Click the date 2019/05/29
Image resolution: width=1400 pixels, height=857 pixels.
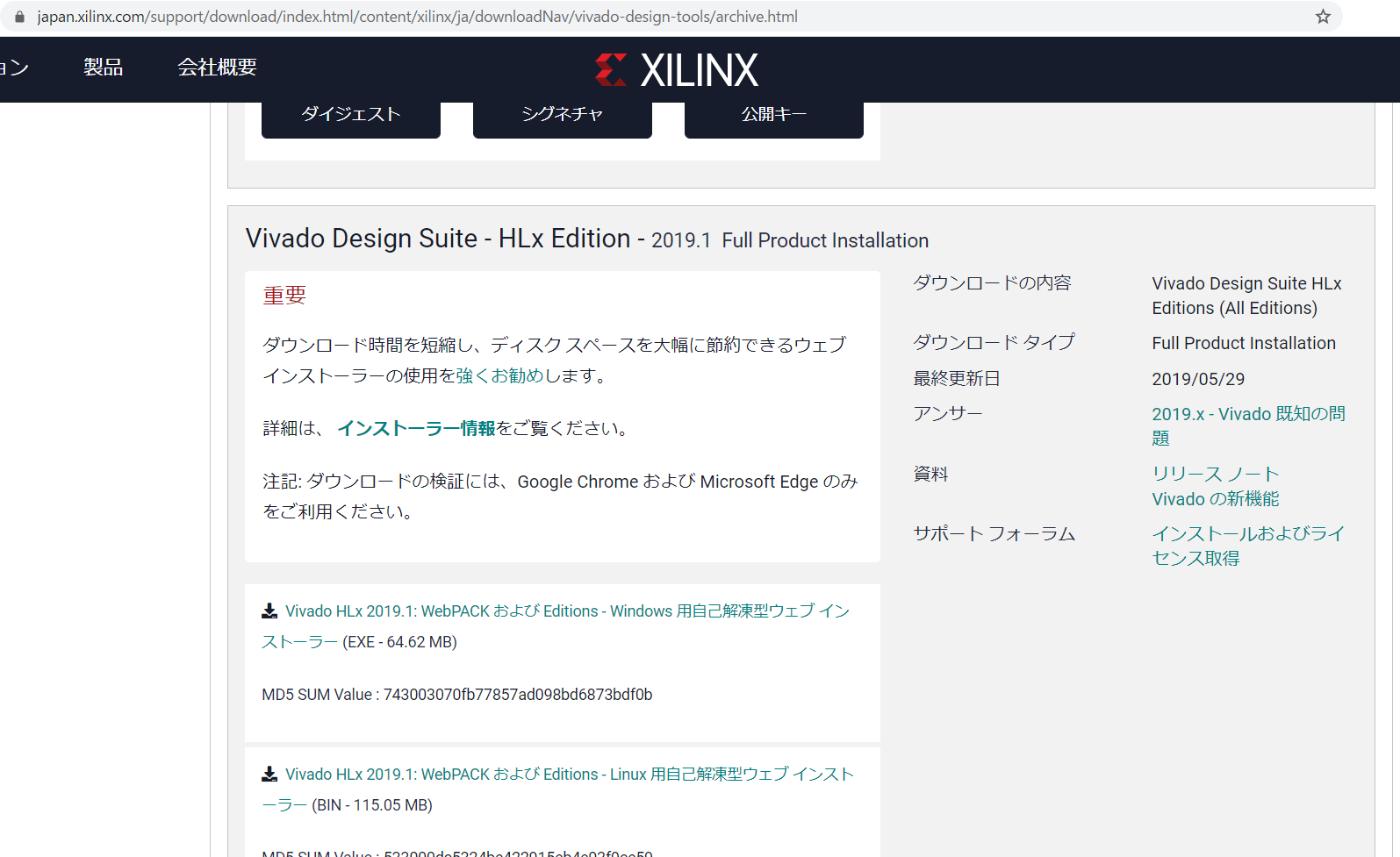click(1198, 379)
